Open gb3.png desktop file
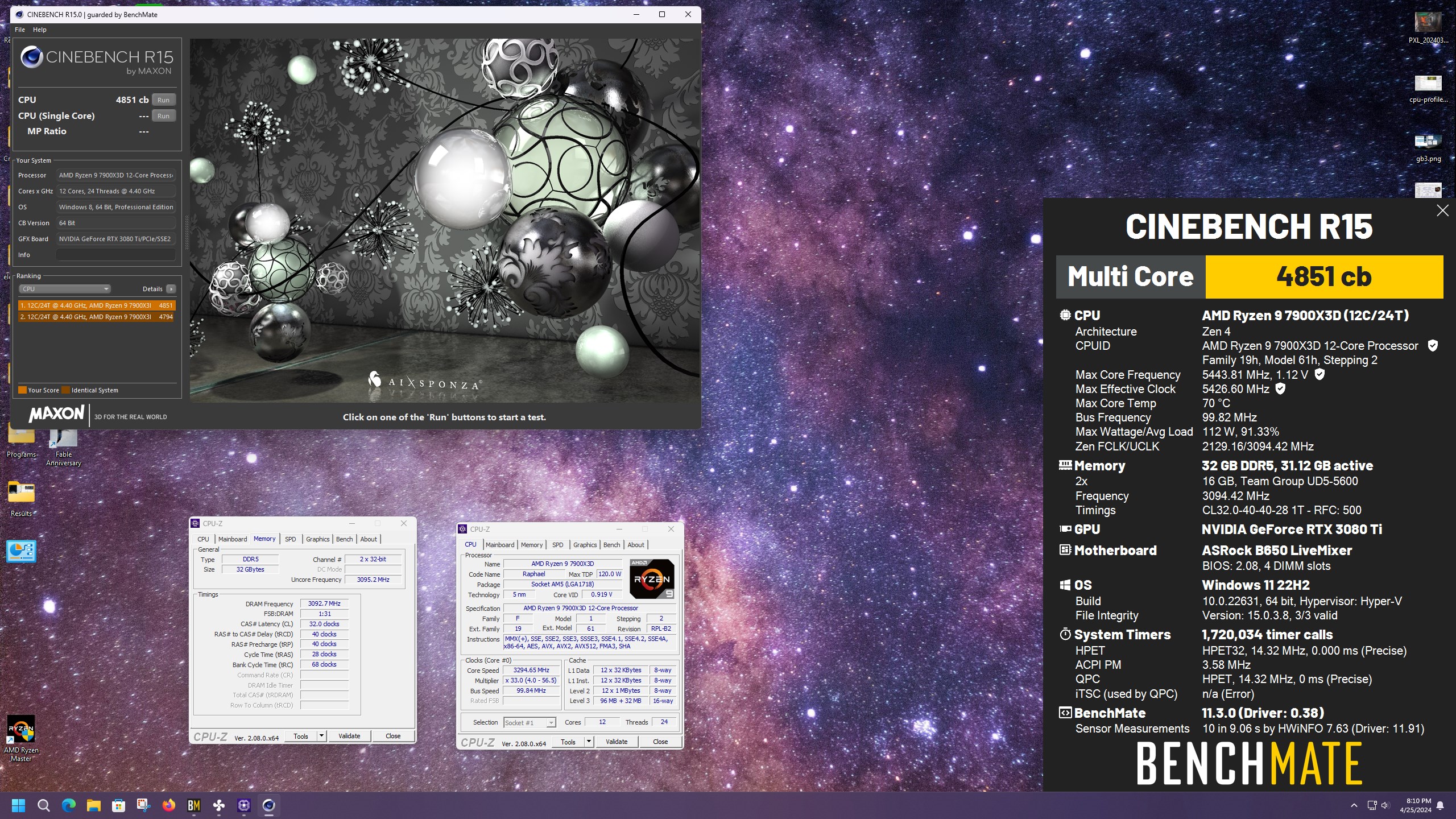The height and width of the screenshot is (819, 1456). pyautogui.click(x=1428, y=148)
